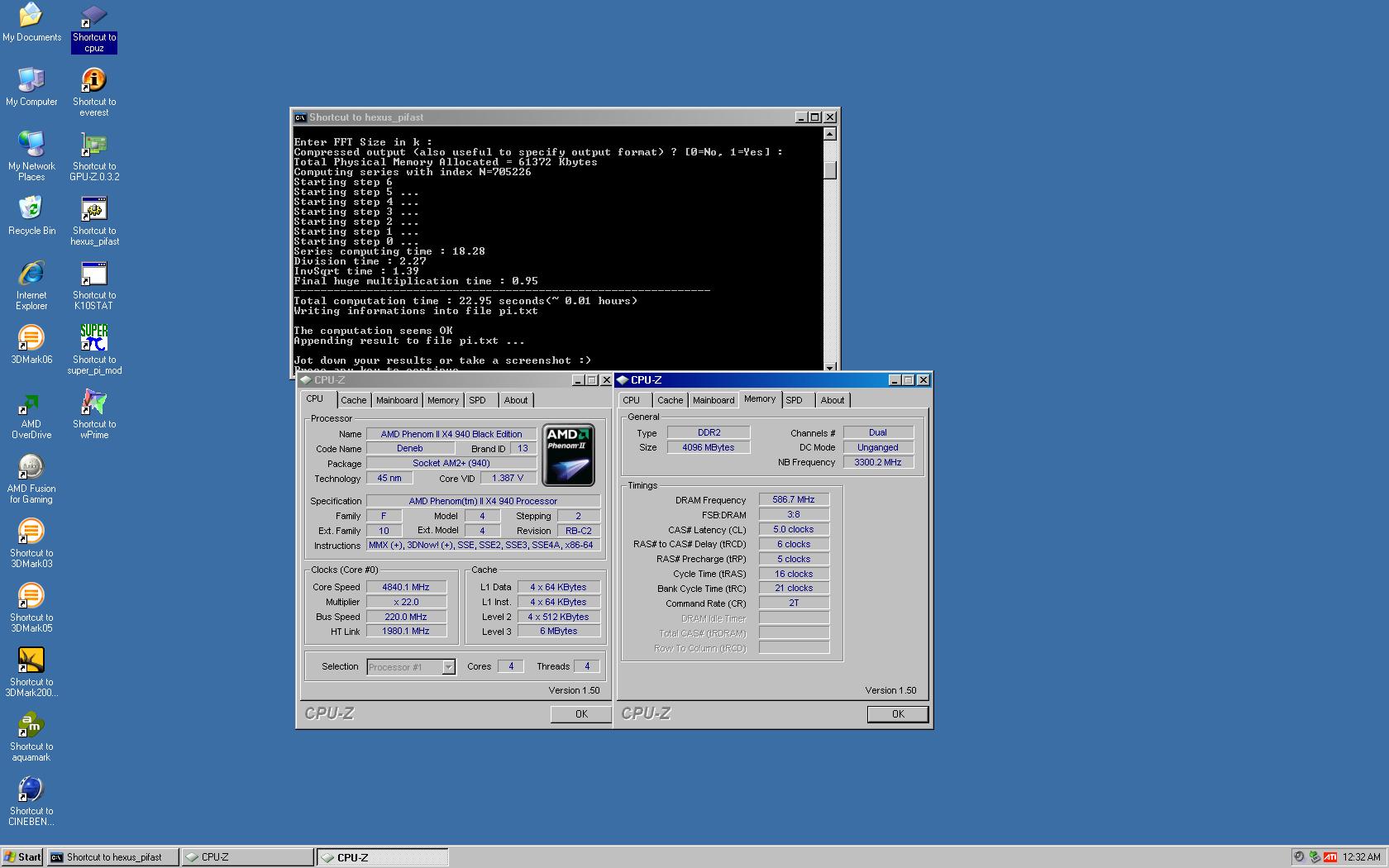Open About tab in right CPU-Z window
Image resolution: width=1389 pixels, height=868 pixels.
pos(833,400)
